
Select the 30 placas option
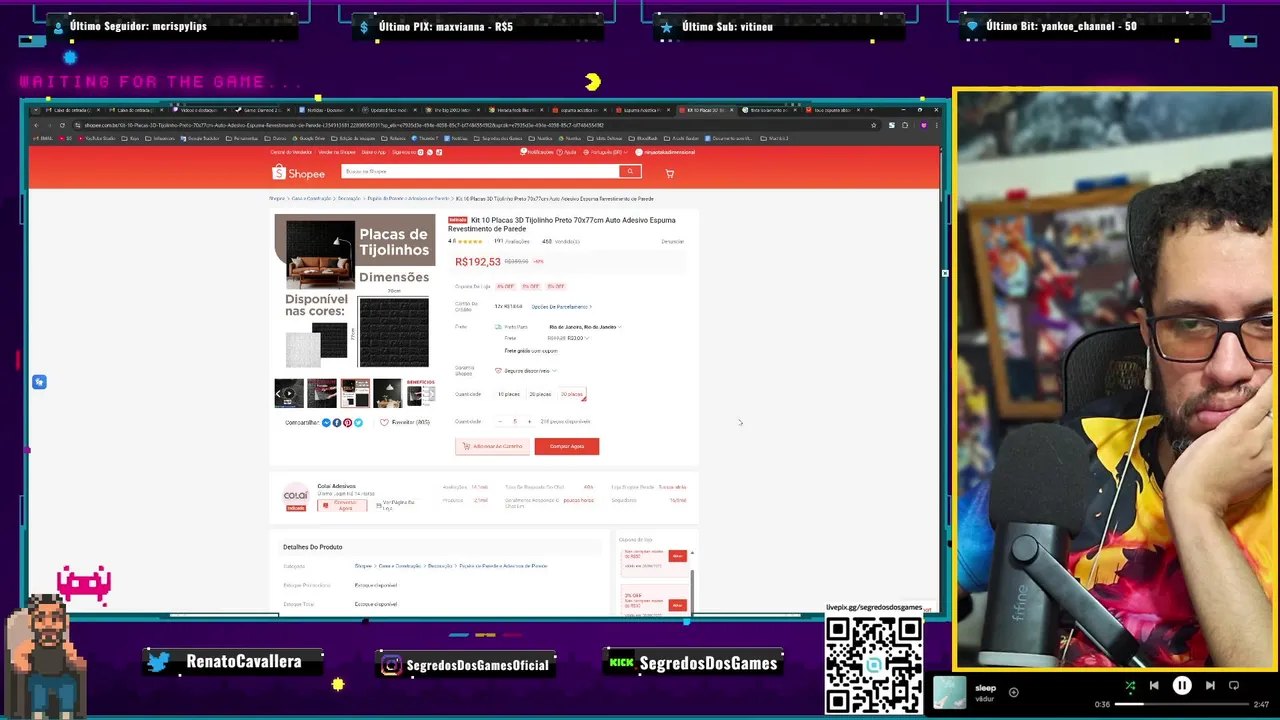[x=572, y=394]
